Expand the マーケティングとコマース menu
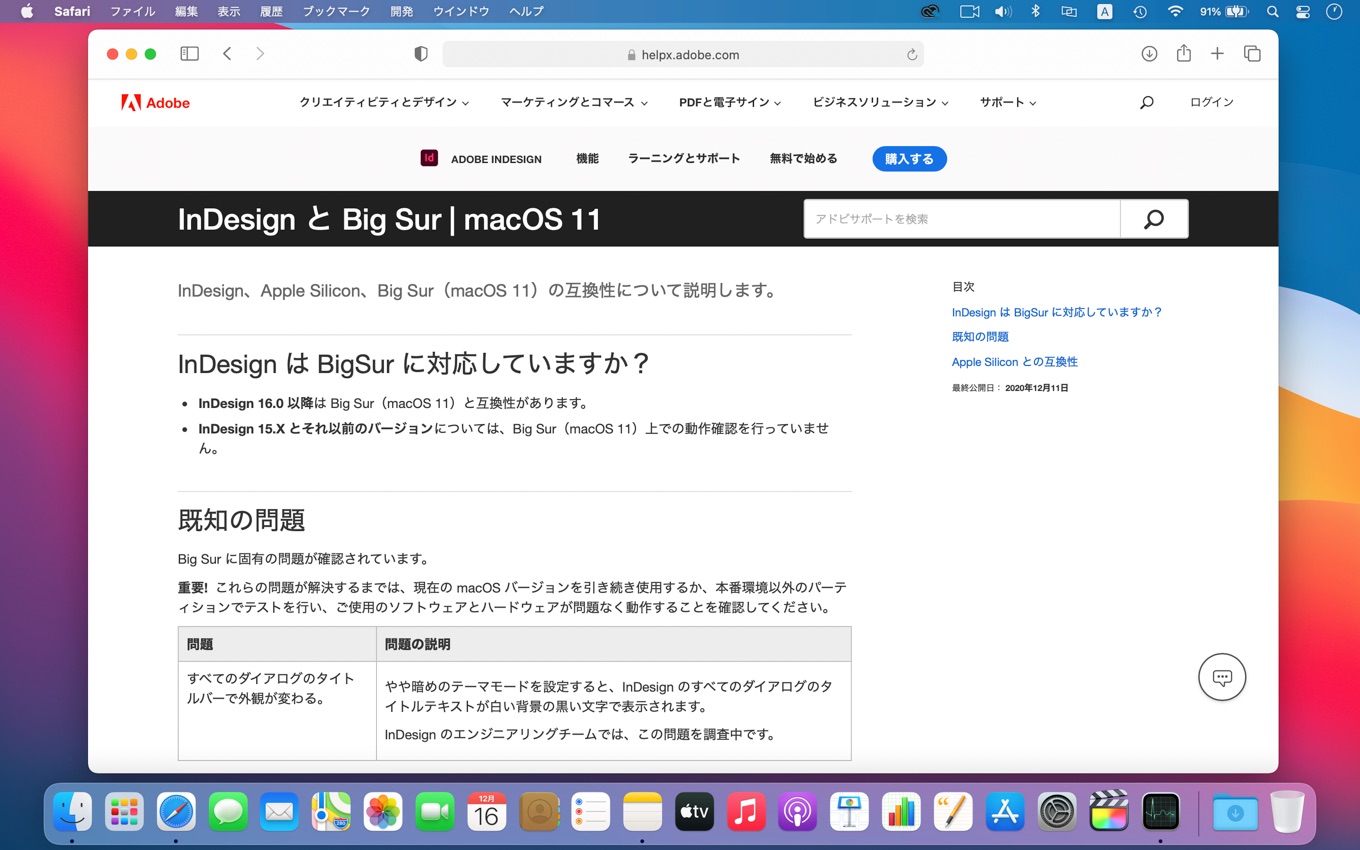Viewport: 1360px width, 850px height. point(574,102)
